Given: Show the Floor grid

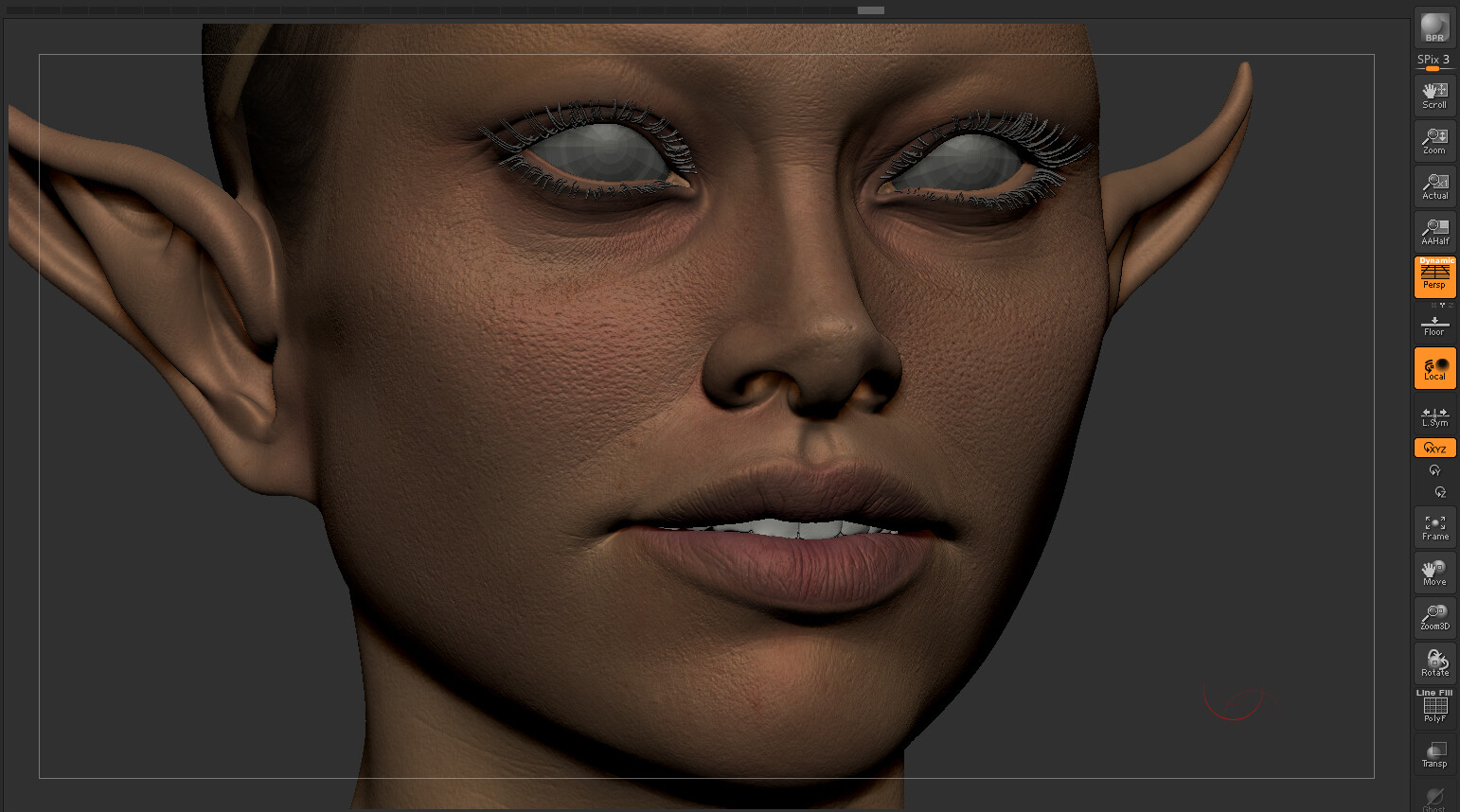Looking at the screenshot, I should [x=1434, y=325].
